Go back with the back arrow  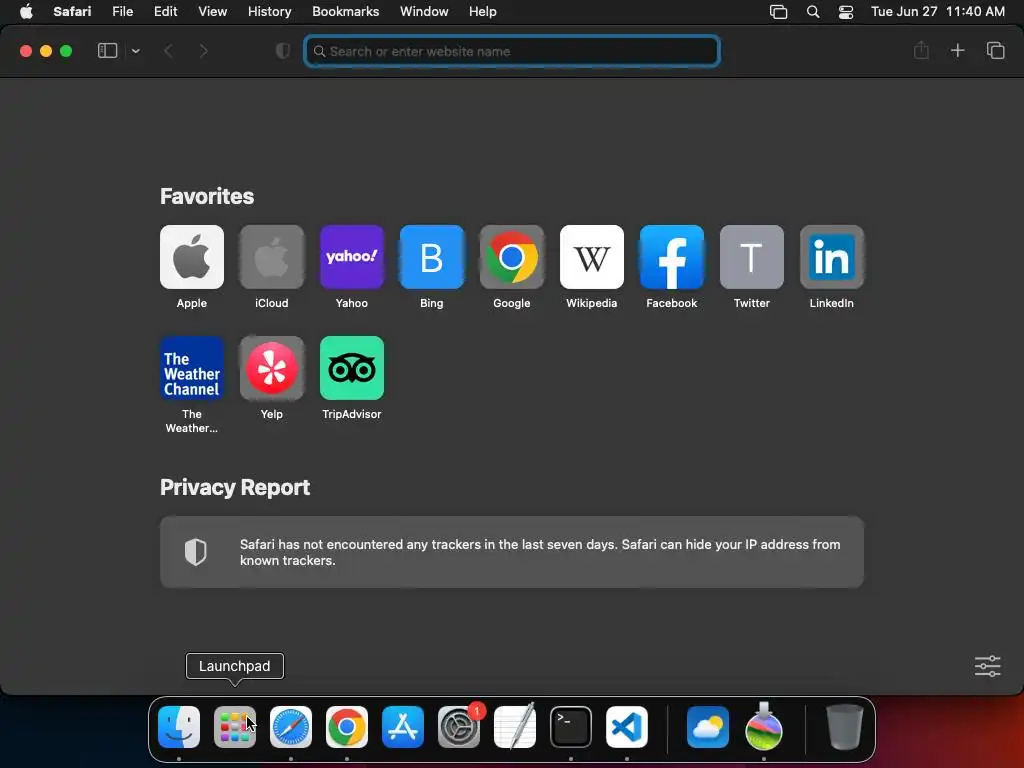click(168, 51)
